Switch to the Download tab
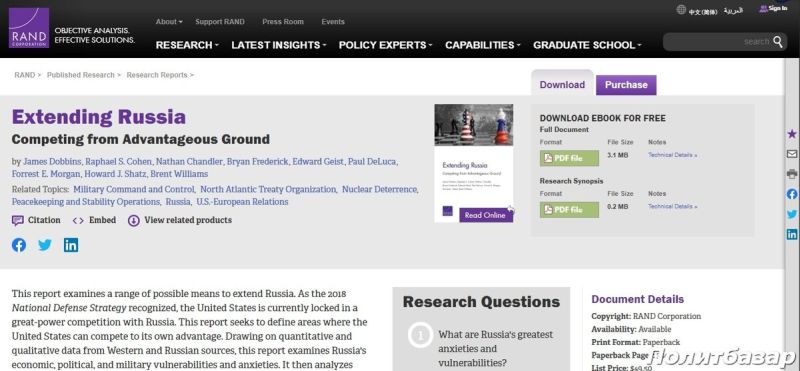The image size is (800, 371). pyautogui.click(x=562, y=85)
